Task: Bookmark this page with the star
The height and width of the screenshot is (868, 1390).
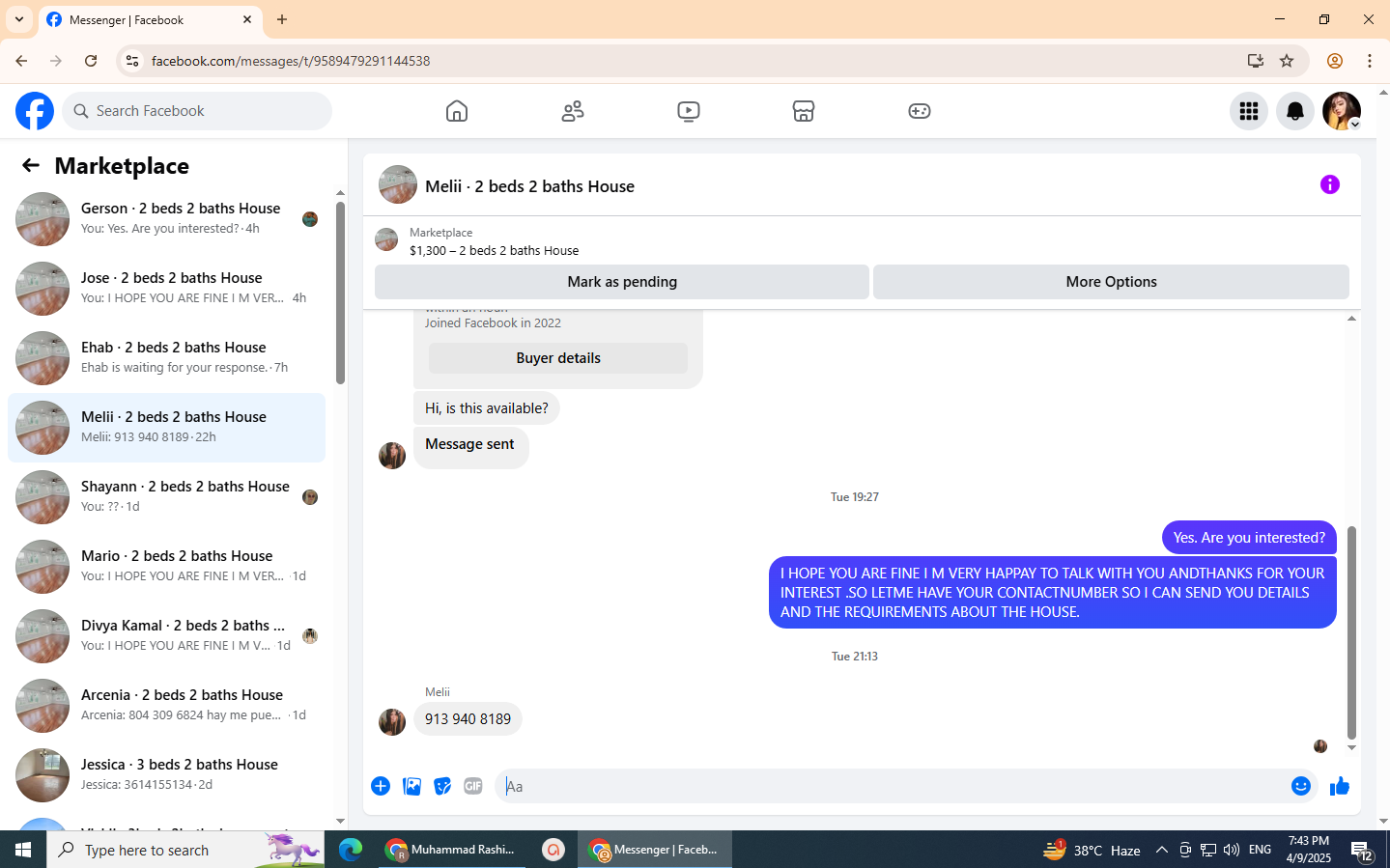Action: tap(1287, 61)
